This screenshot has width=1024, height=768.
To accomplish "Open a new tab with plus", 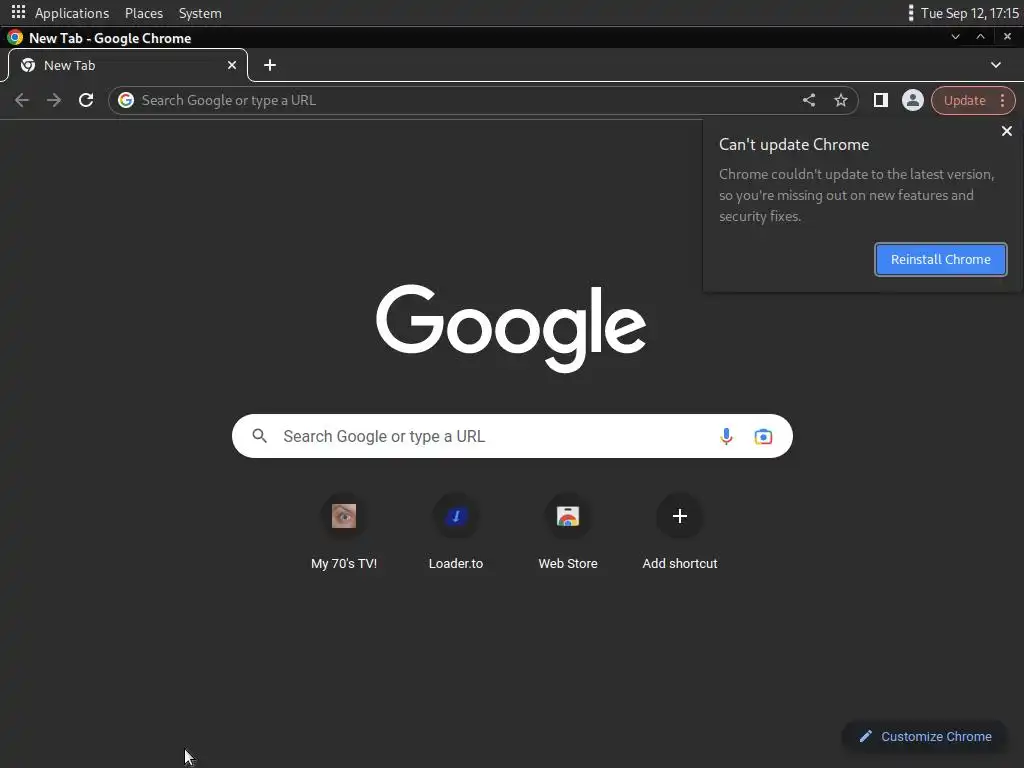I will click(270, 65).
